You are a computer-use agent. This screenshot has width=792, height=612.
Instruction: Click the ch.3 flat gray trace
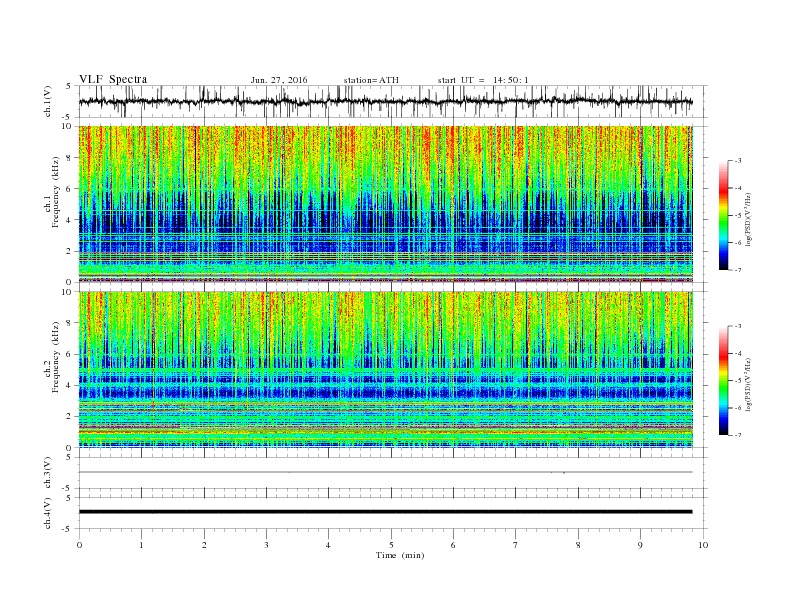click(x=385, y=472)
